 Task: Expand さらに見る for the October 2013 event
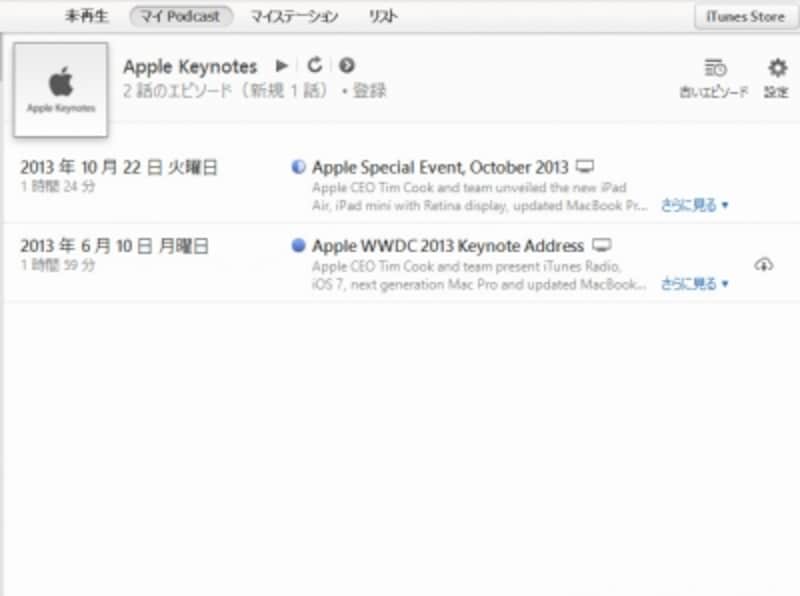pyautogui.click(x=694, y=205)
